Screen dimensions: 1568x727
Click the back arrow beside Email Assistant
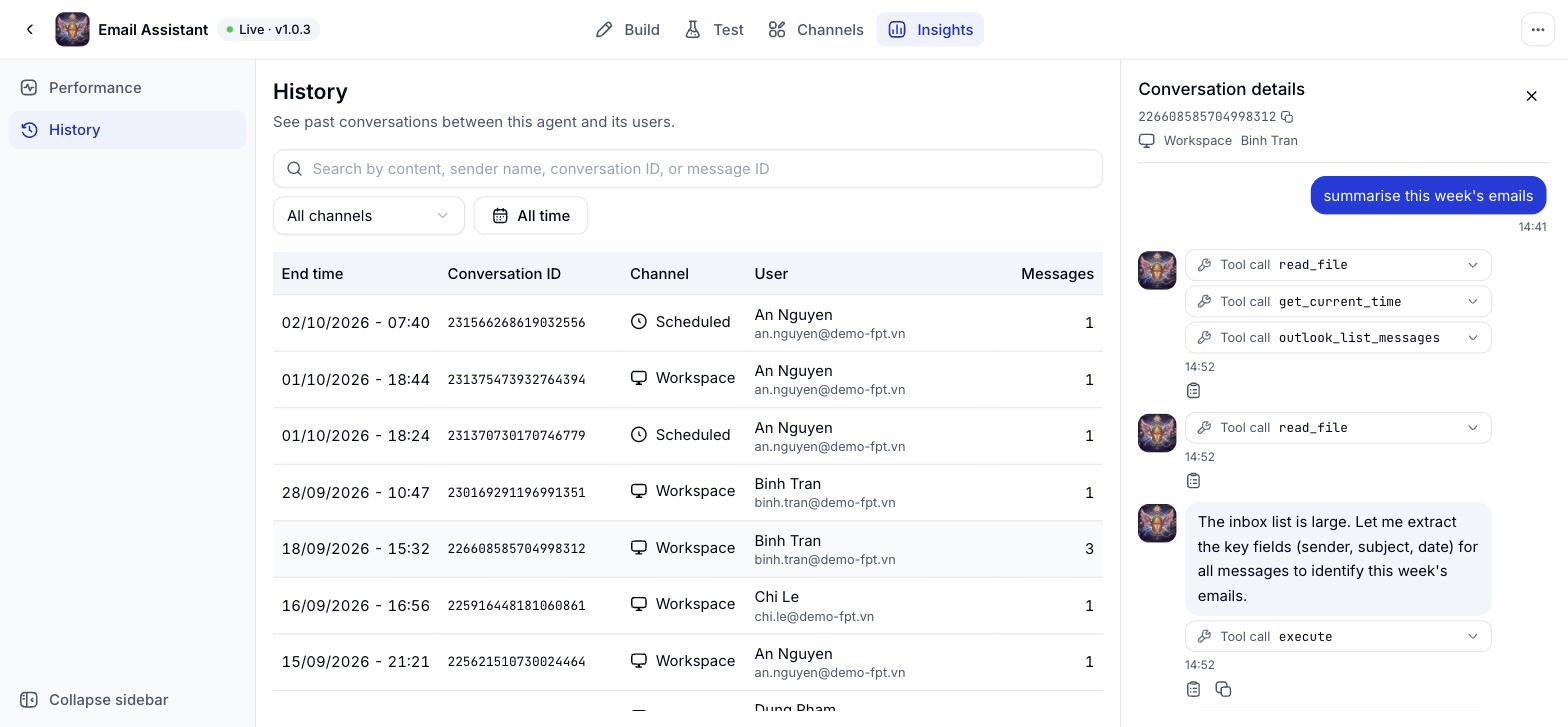pyautogui.click(x=30, y=30)
